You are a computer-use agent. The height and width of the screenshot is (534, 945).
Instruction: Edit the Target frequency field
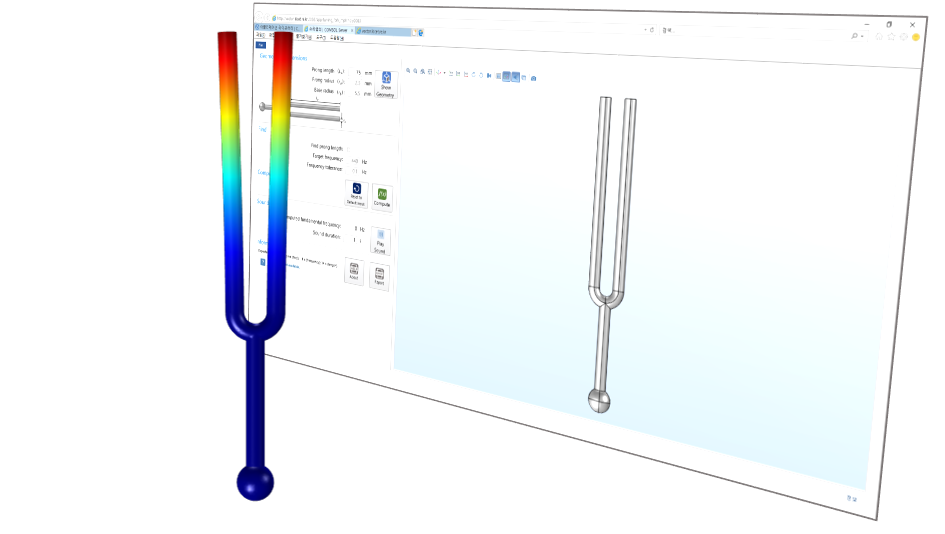click(x=355, y=160)
